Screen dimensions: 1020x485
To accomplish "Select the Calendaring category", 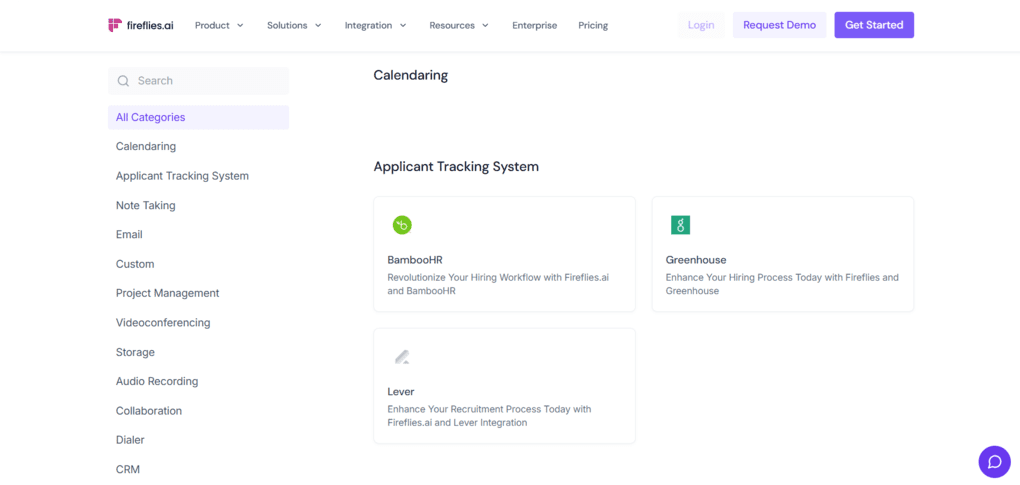I will coord(146,146).
